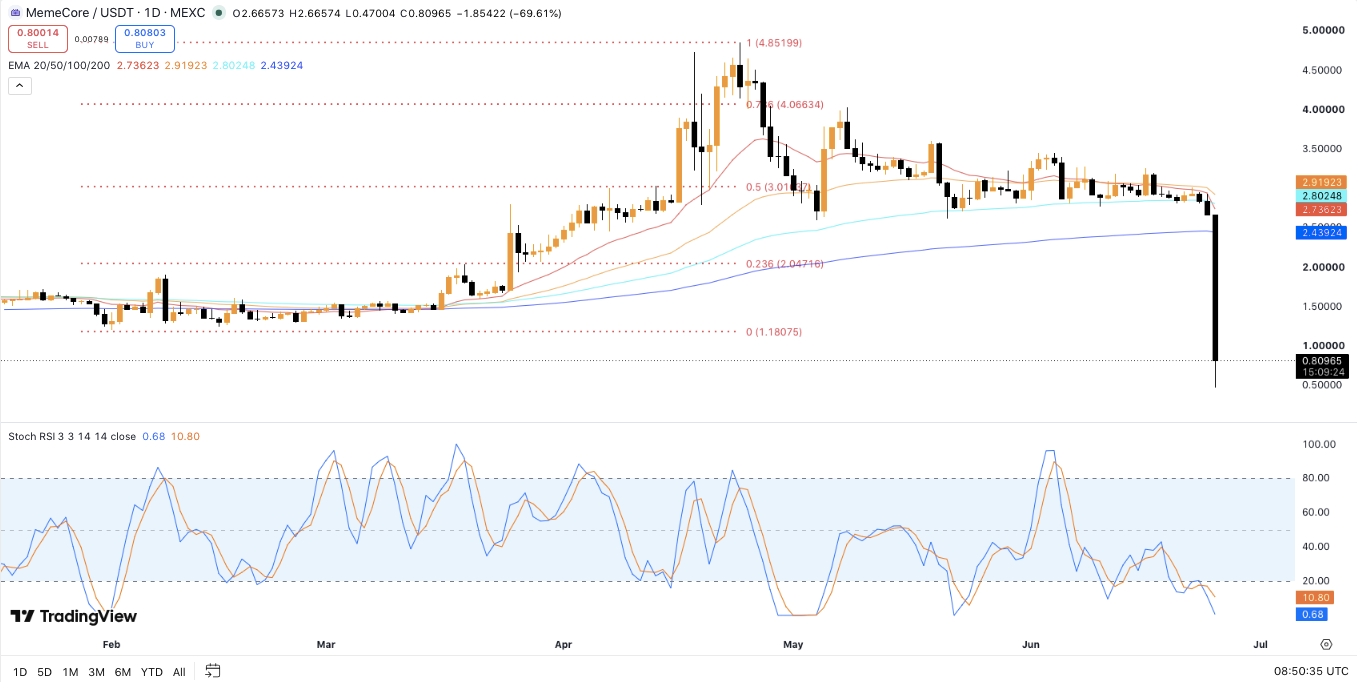The image size is (1357, 682).
Task: Open the go-to-date calendar icon
Action: pyautogui.click(x=212, y=671)
